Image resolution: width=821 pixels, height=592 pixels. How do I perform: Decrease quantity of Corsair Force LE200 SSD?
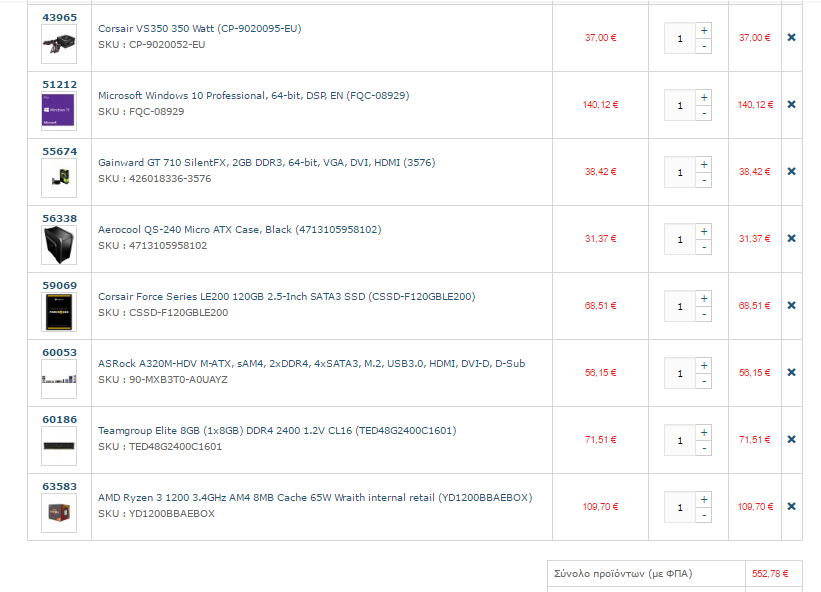tap(704, 314)
